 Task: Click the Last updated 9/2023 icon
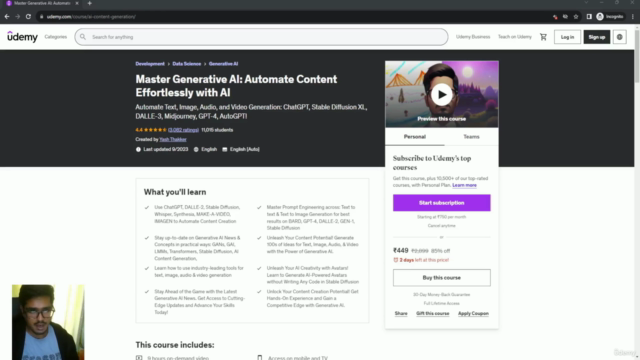[x=138, y=149]
